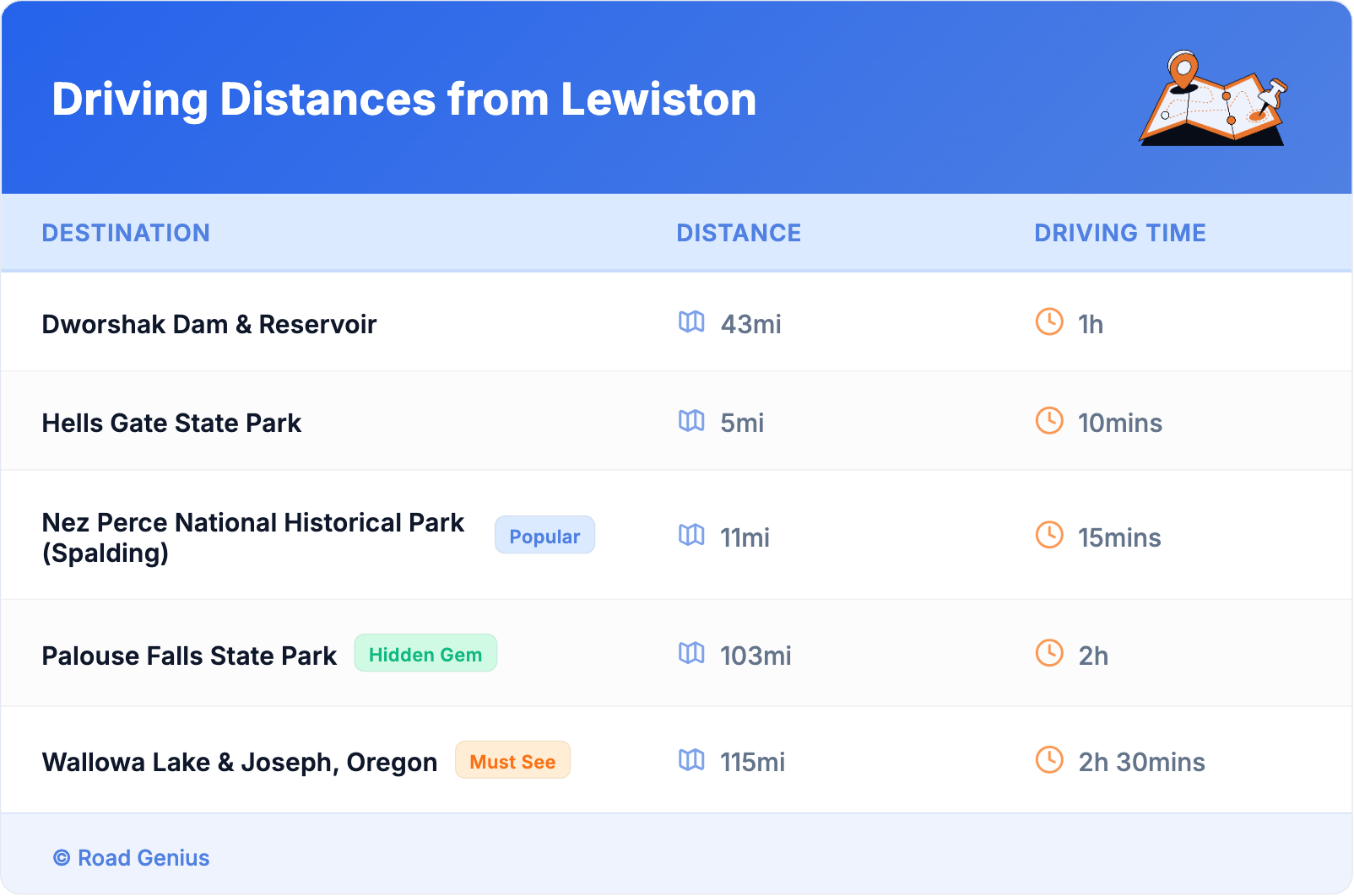1354x896 pixels.
Task: Select the Popular badge
Action: point(544,536)
